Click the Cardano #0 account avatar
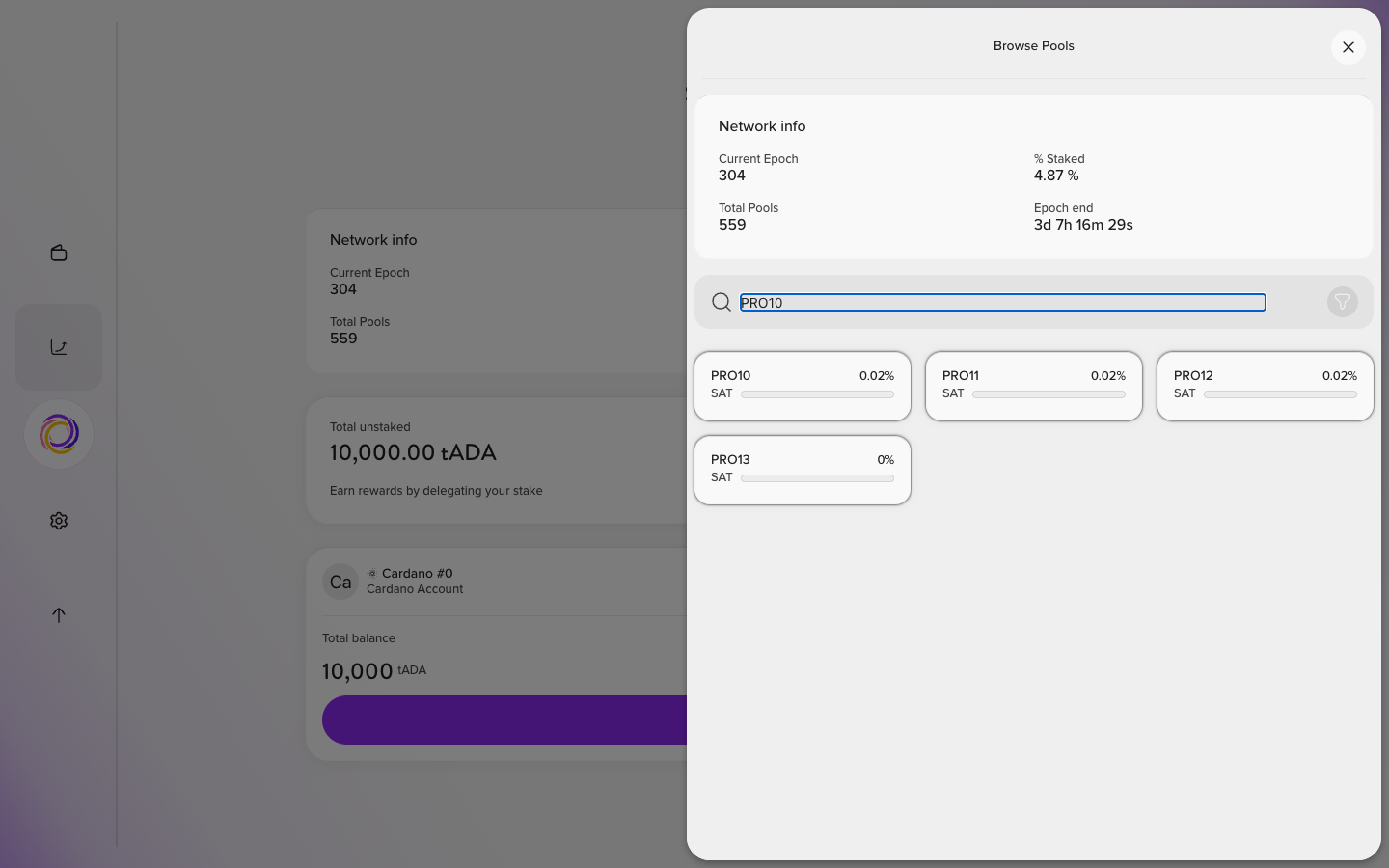The width and height of the screenshot is (1389, 868). coord(340,582)
